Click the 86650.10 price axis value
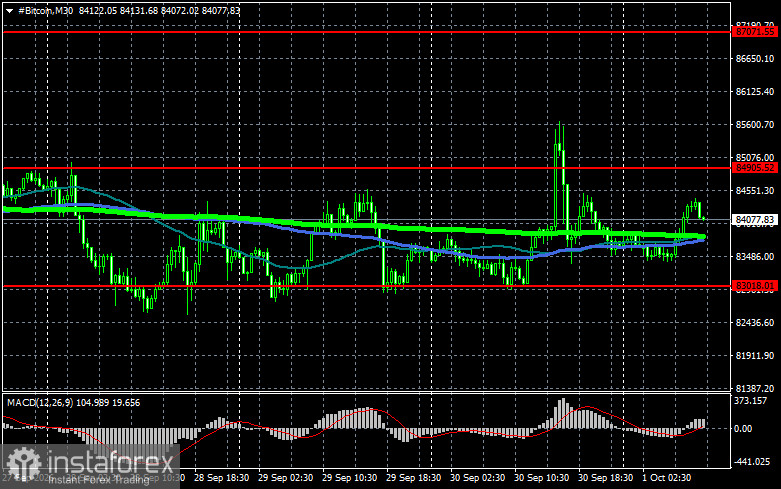The height and width of the screenshot is (489, 781). pos(755,59)
